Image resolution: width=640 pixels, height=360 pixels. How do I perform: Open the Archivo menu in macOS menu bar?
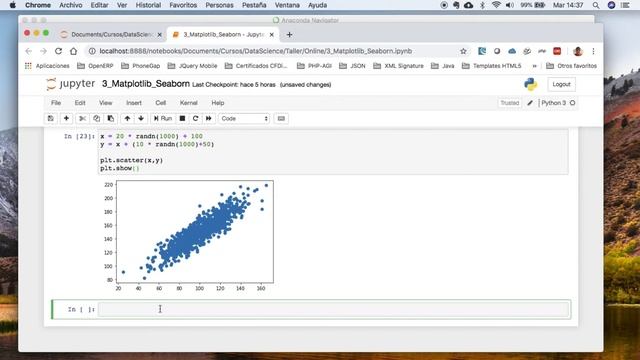coord(71,5)
